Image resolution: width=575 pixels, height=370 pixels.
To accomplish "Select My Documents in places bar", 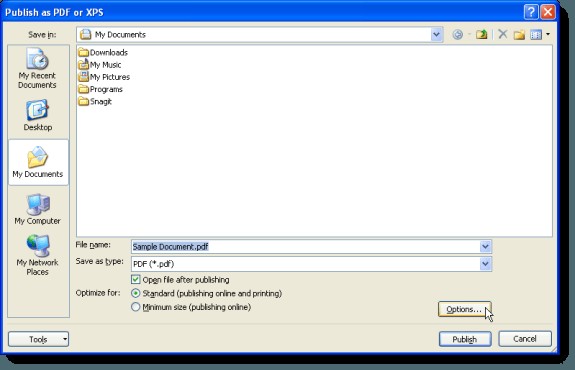I will [x=38, y=162].
